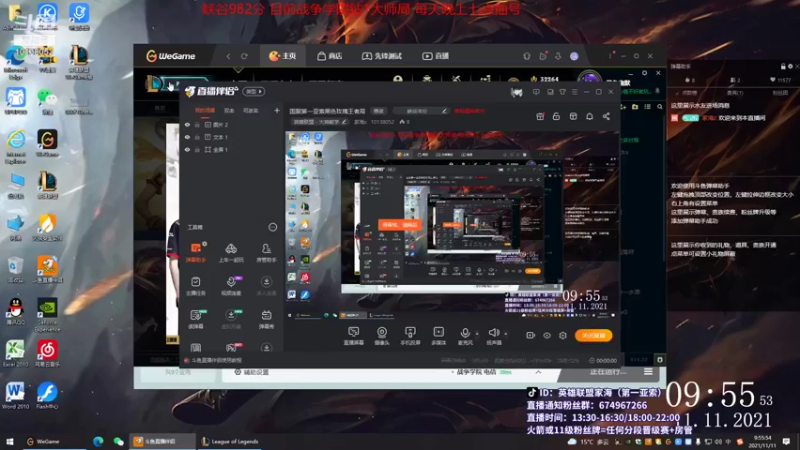Open the mode dropdown next to streaming app logo
This screenshot has width=800, height=450.
tap(254, 91)
